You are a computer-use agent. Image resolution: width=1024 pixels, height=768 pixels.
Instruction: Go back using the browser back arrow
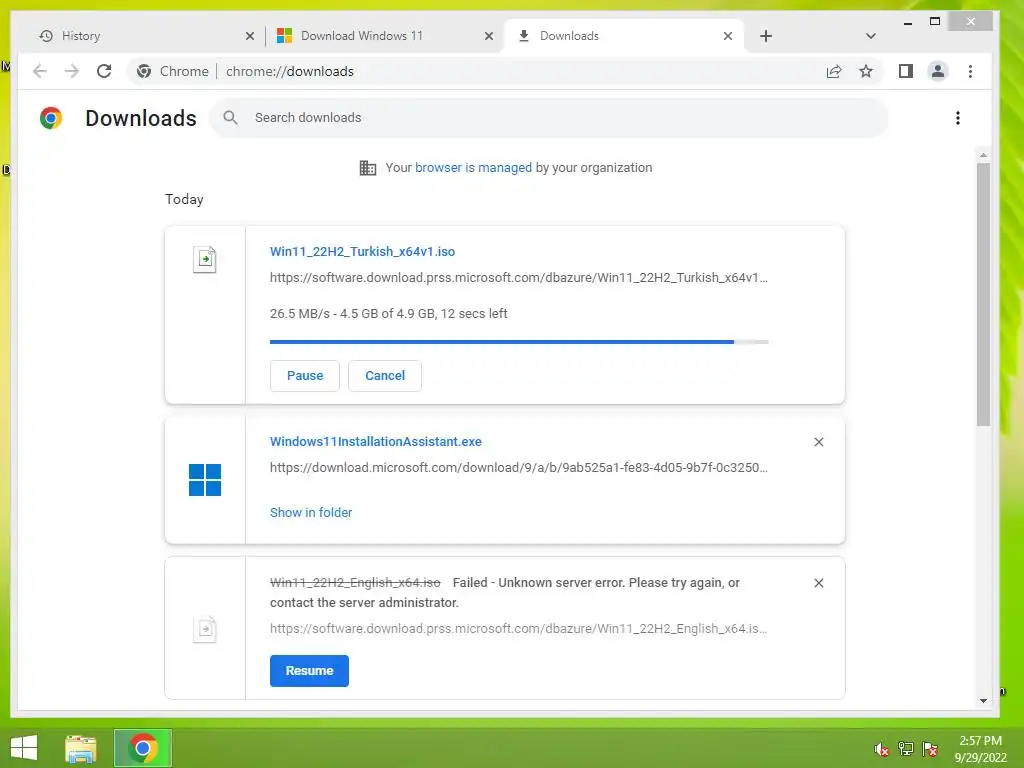click(x=40, y=71)
